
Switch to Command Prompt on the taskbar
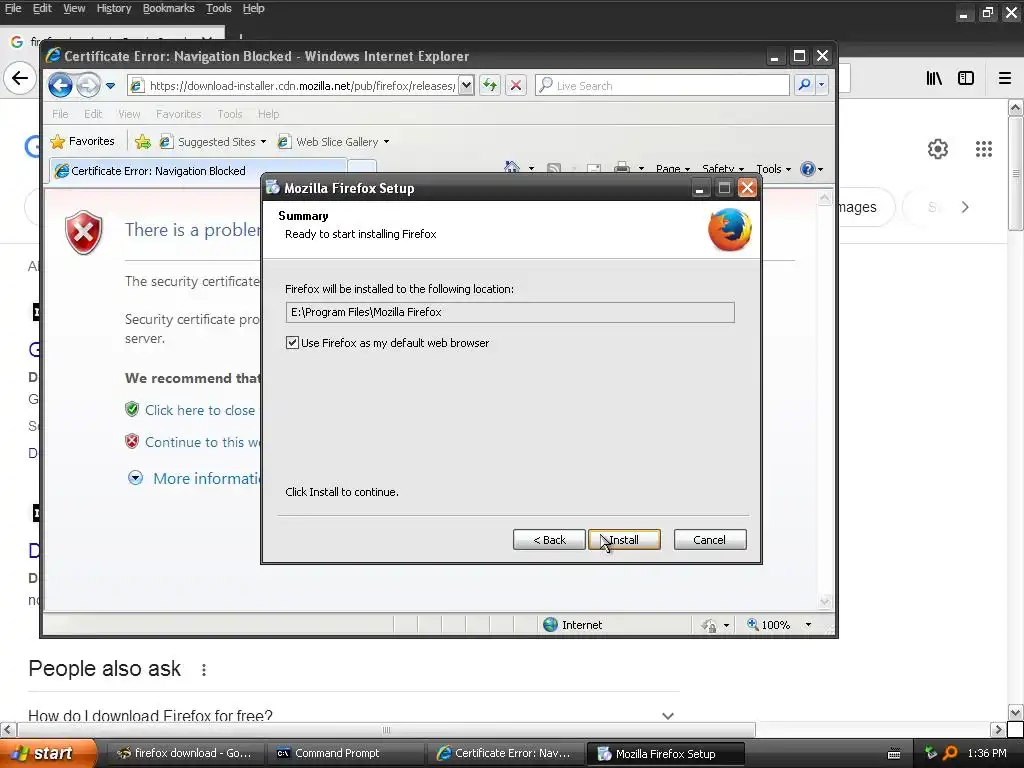point(346,753)
